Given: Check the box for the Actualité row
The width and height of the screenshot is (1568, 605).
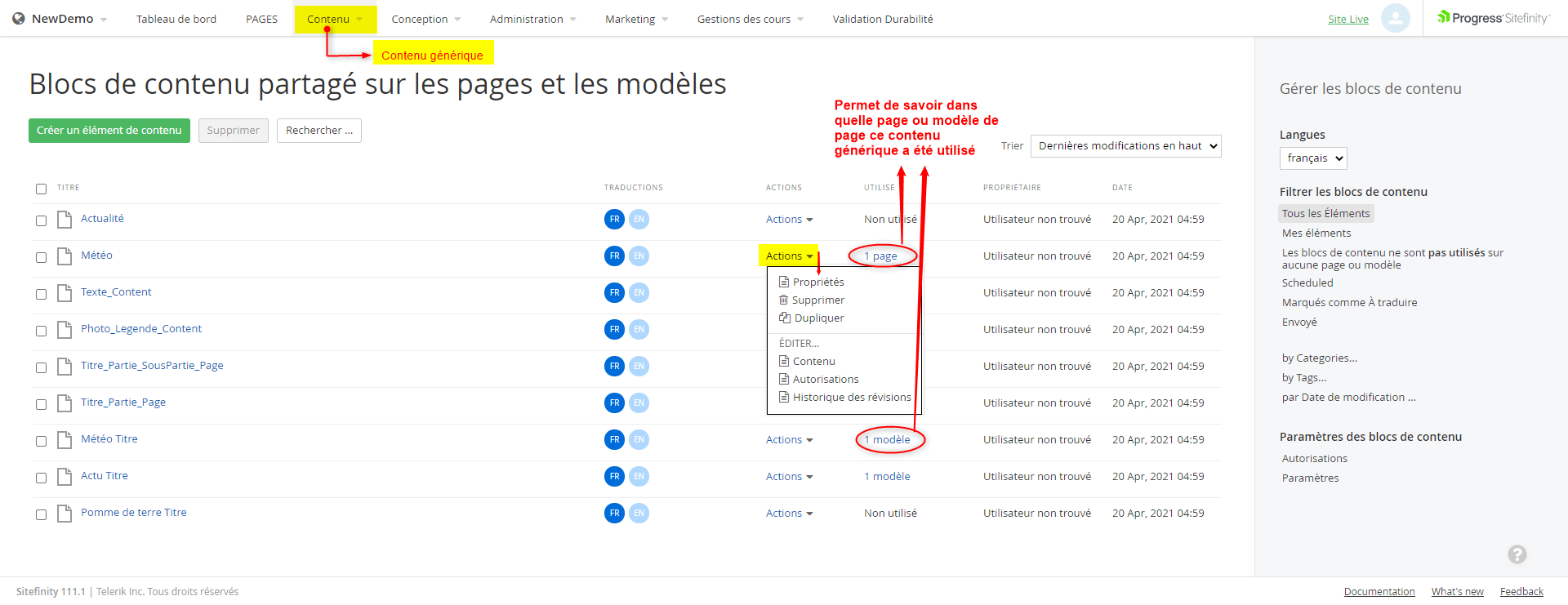Looking at the screenshot, I should pos(41,220).
